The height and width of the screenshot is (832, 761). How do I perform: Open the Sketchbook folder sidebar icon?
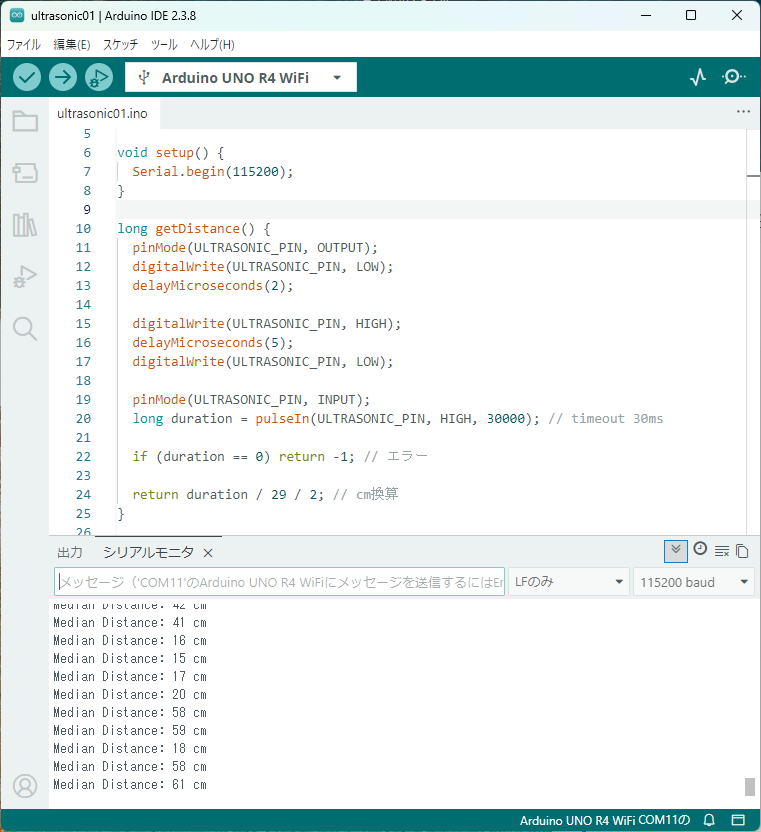click(25, 122)
